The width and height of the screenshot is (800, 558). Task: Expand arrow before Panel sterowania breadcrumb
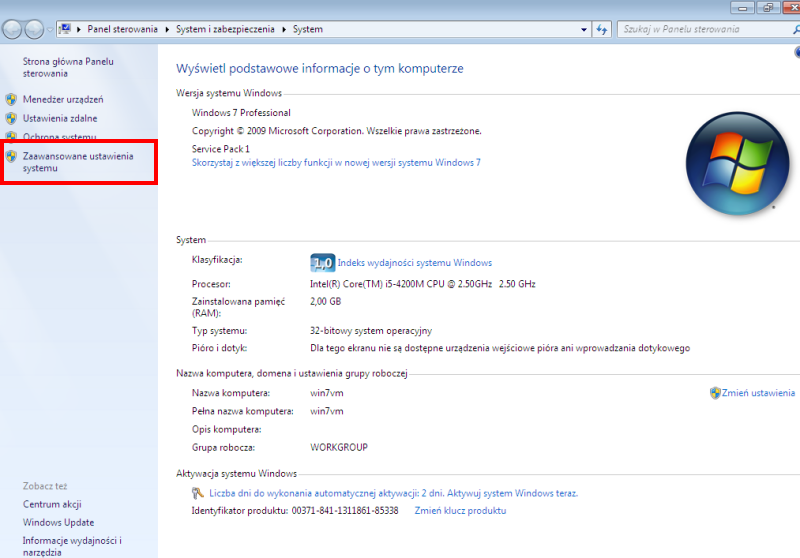pos(79,29)
